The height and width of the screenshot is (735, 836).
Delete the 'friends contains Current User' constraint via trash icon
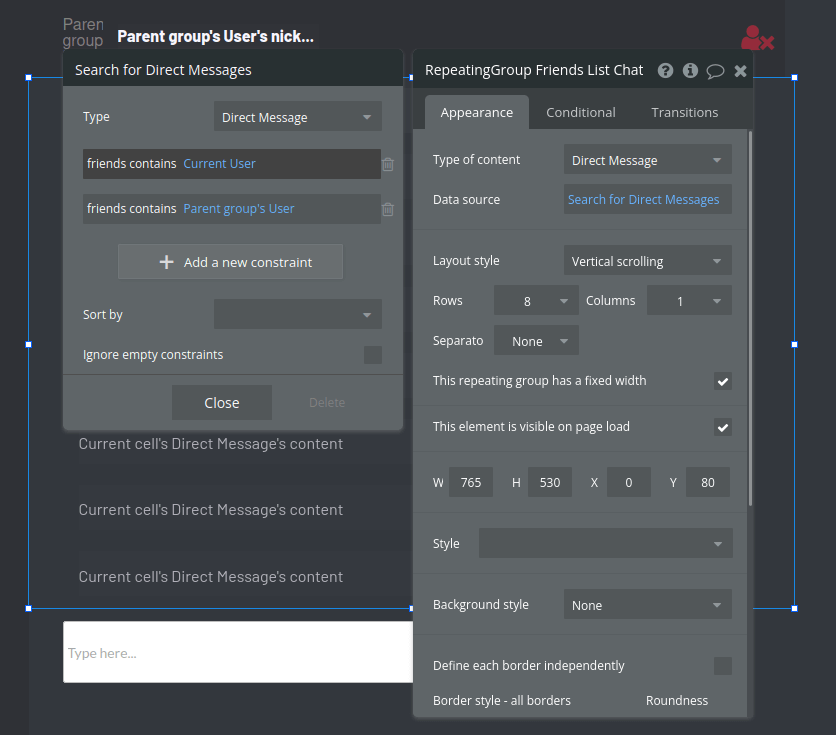pyautogui.click(x=388, y=164)
